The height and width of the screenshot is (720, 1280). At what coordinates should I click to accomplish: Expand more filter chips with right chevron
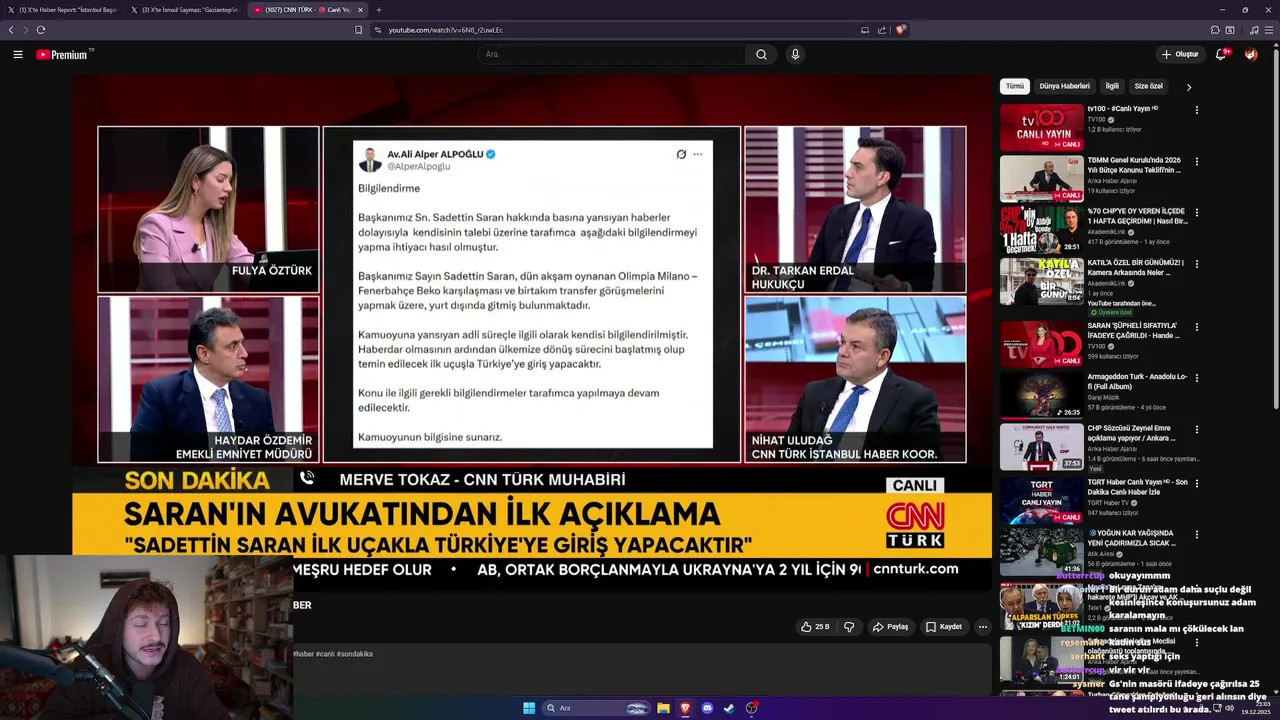tap(1188, 87)
